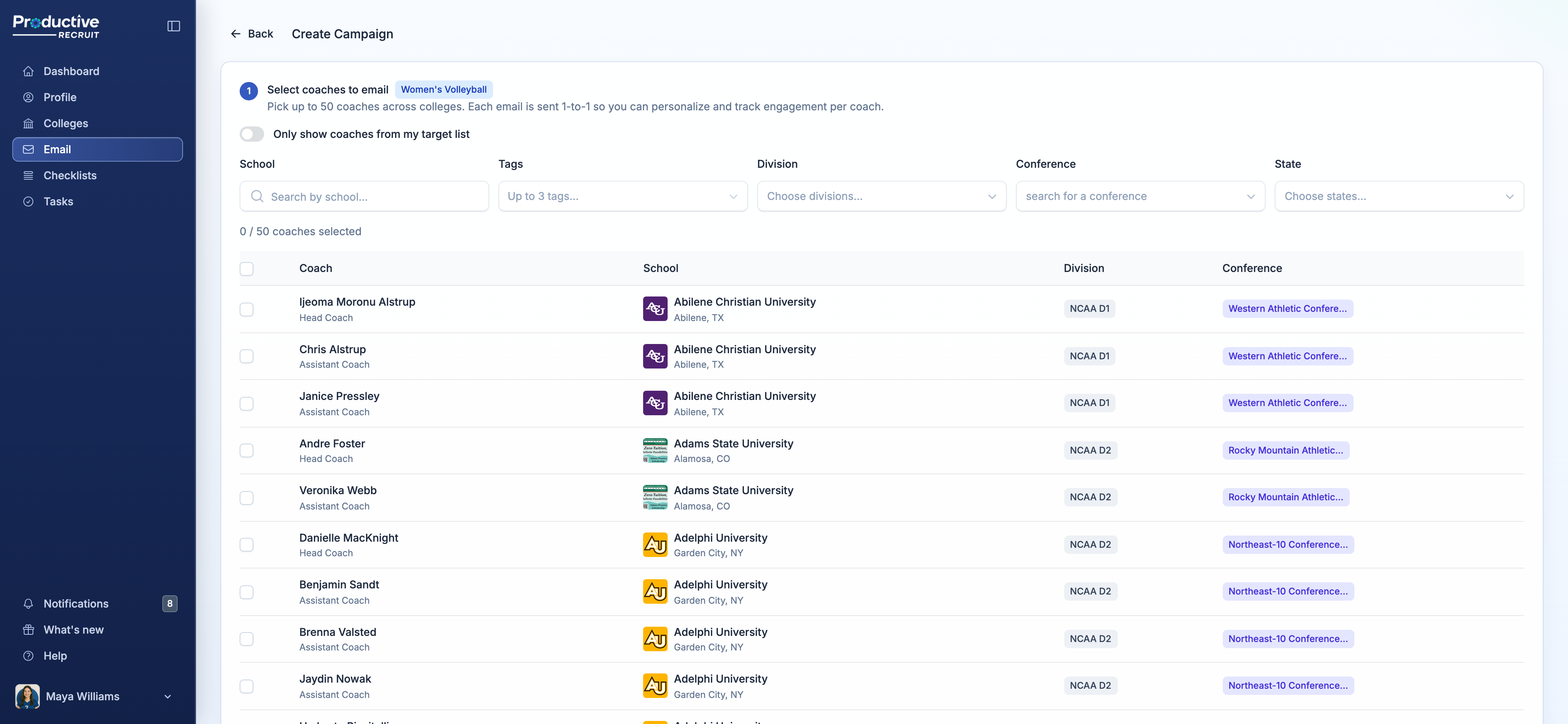Click the Back link
This screenshot has width=1568, height=724.
coord(252,34)
